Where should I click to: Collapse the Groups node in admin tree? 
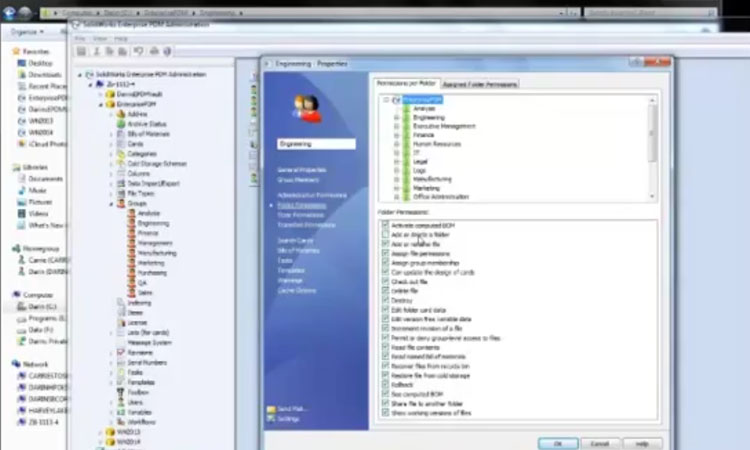tap(112, 203)
